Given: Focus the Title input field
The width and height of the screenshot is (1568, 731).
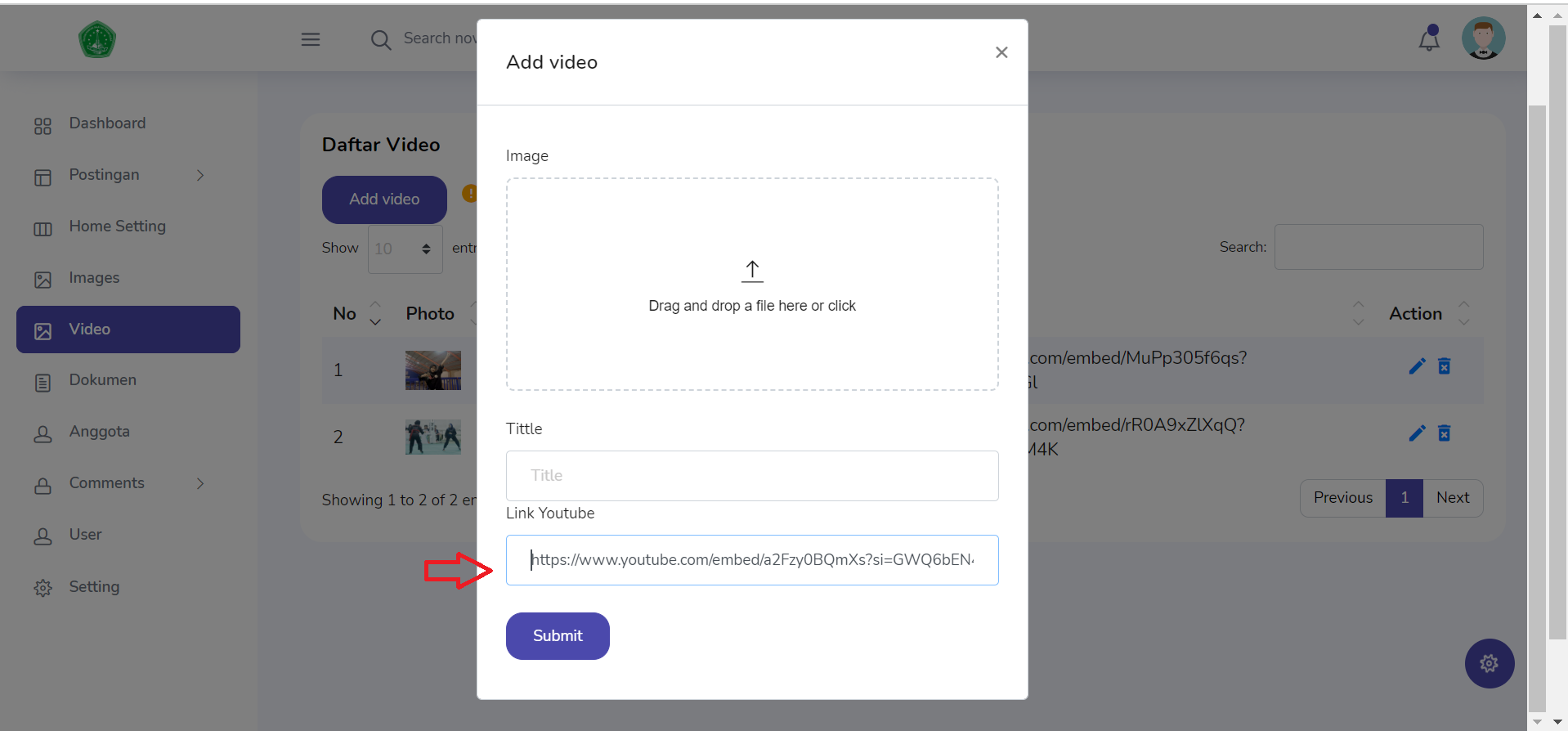Looking at the screenshot, I should click(751, 476).
